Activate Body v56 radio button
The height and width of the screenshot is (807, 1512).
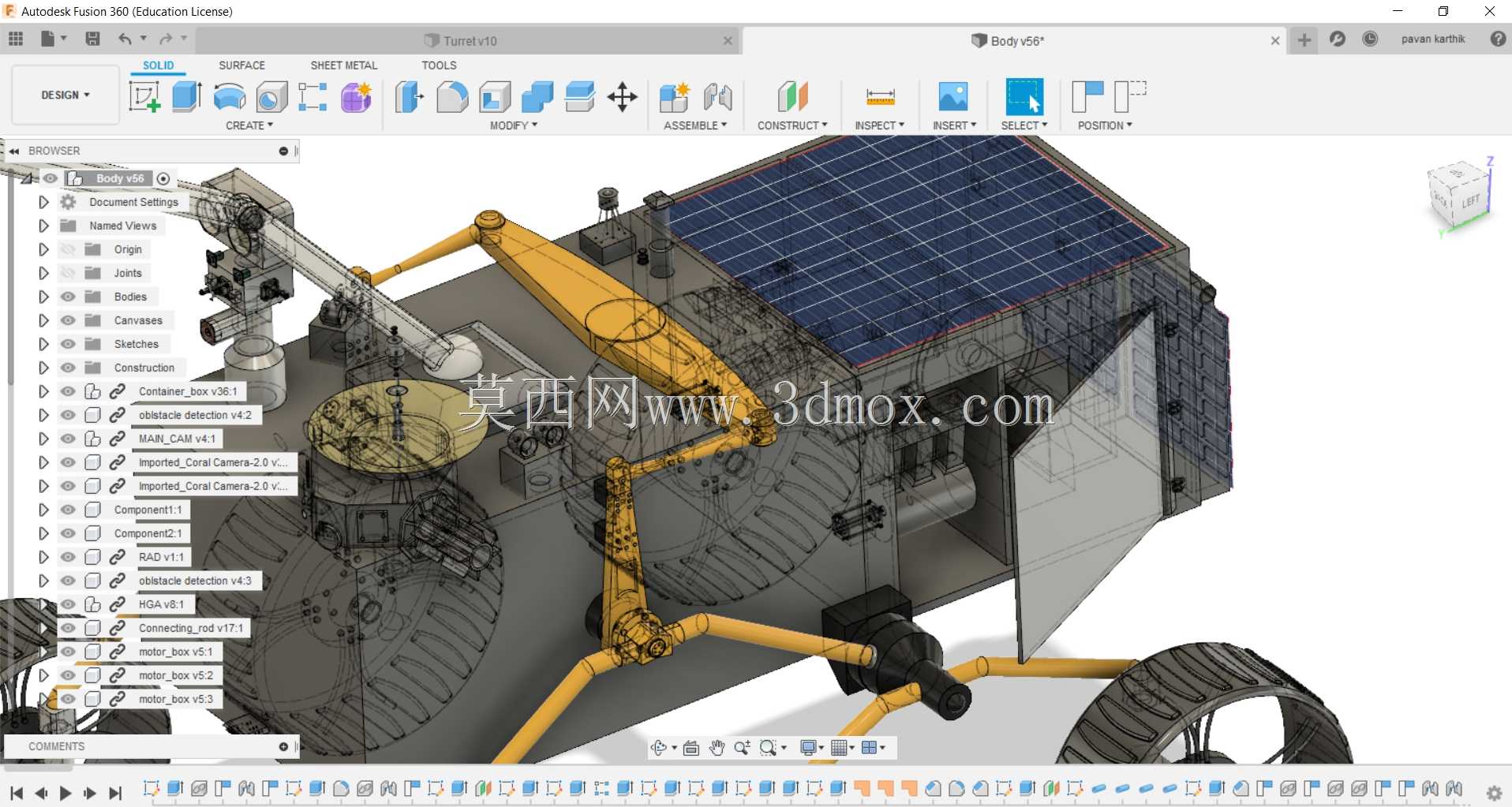coord(163,178)
